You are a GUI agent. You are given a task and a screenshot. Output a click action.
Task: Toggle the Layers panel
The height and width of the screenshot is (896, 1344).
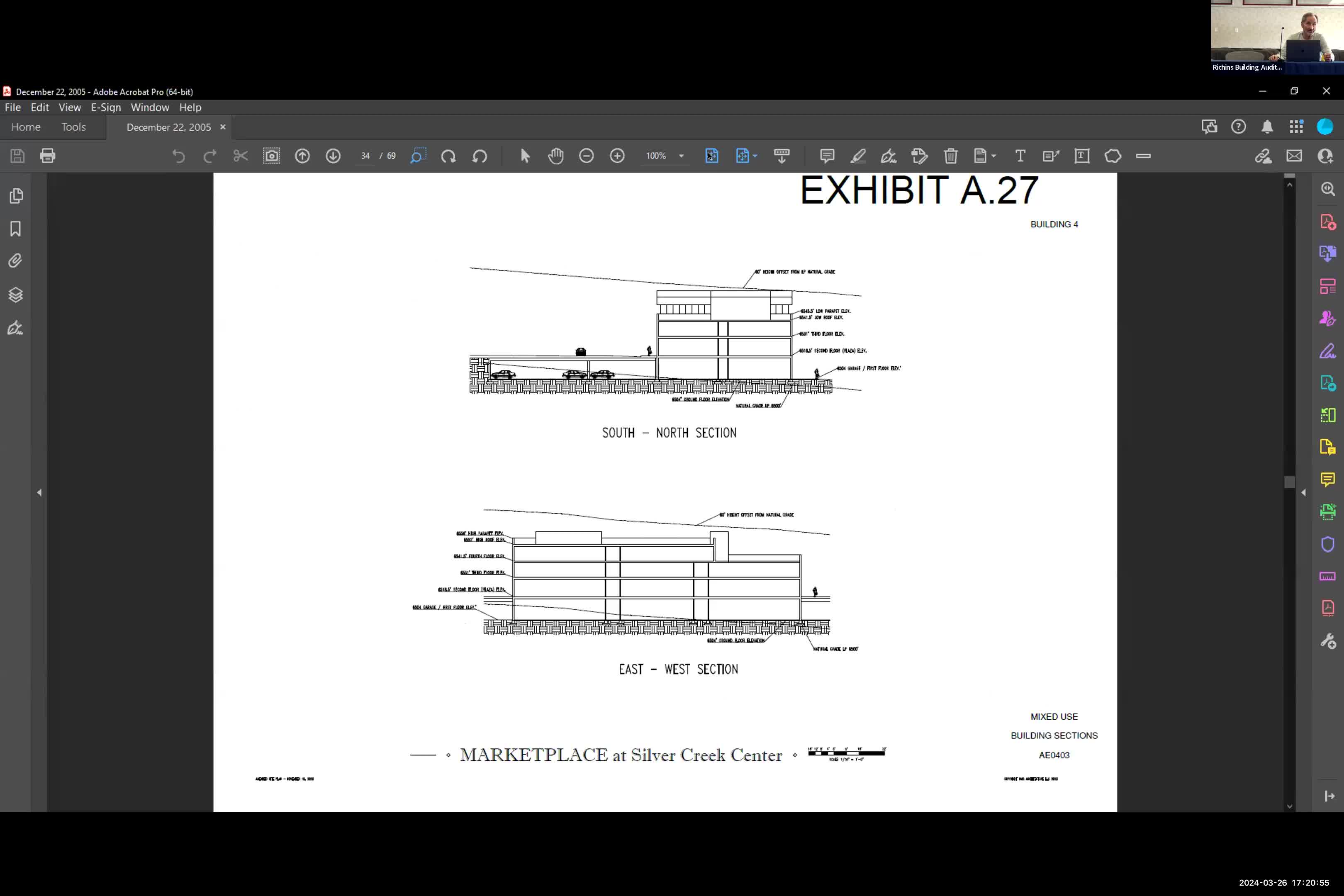[x=15, y=295]
